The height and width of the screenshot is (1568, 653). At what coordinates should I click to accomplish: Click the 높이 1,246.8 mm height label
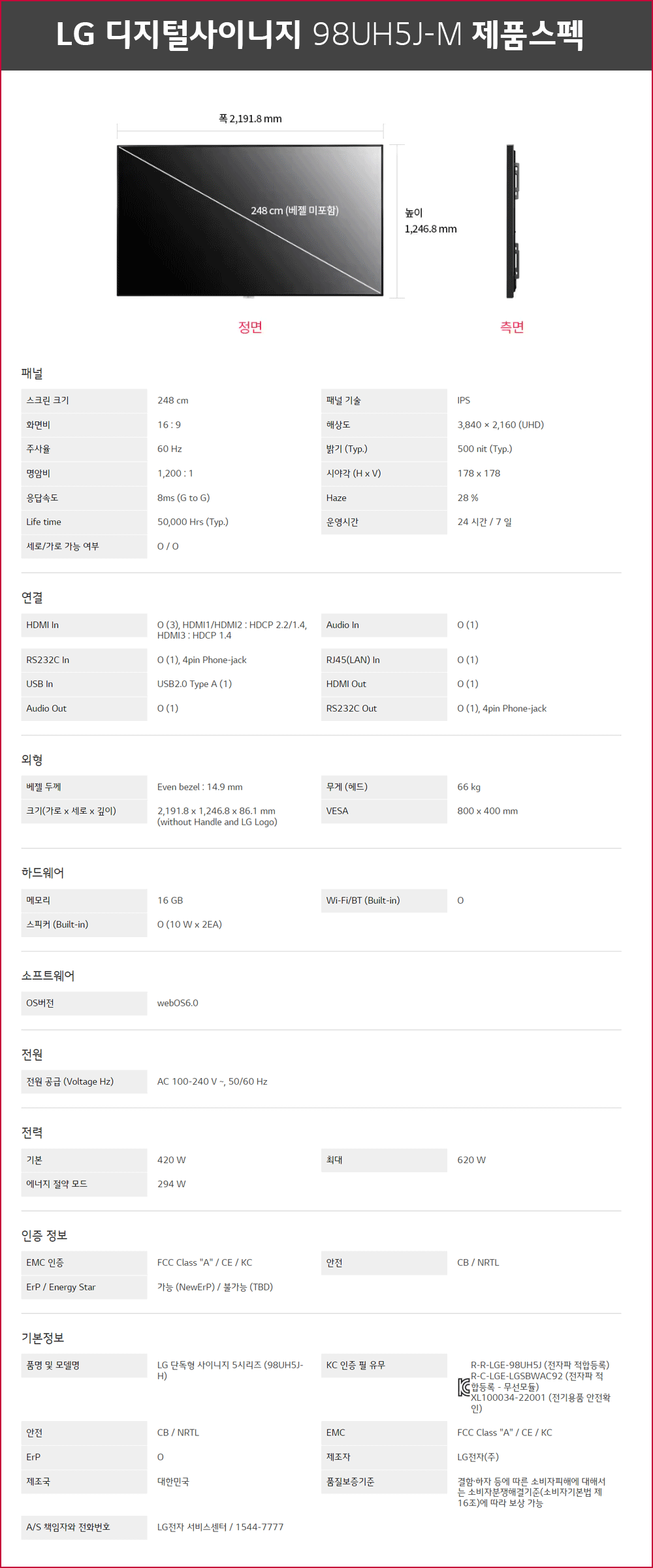430,221
